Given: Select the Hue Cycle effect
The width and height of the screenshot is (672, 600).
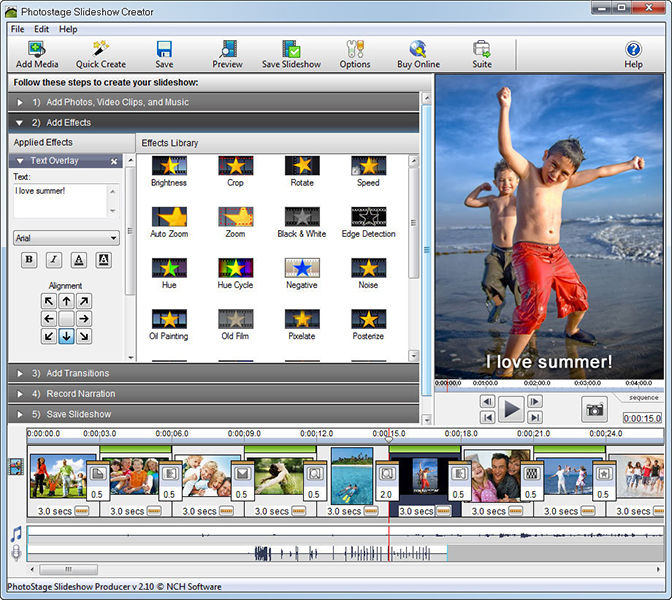Looking at the screenshot, I should (235, 268).
